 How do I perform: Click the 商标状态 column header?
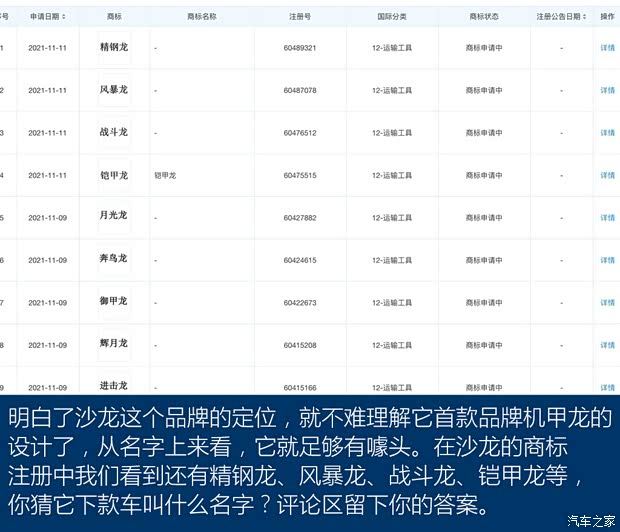click(484, 17)
